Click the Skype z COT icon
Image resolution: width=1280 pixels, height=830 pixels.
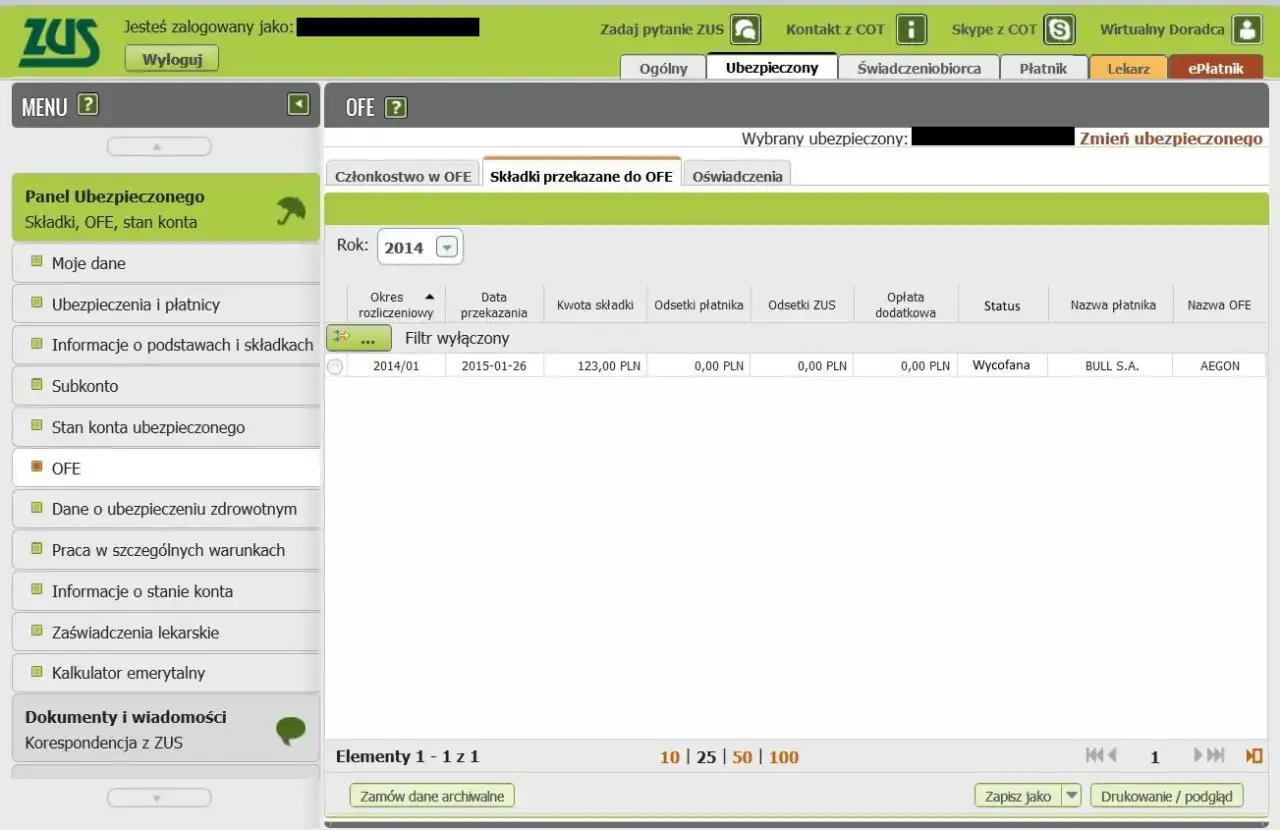(x=1059, y=29)
